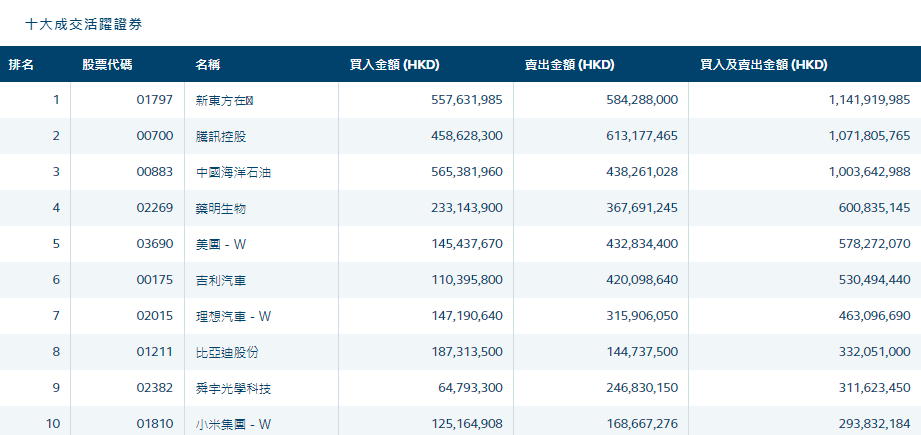
Task: Click total turnover 1,003,642,988
Action: click(x=870, y=172)
